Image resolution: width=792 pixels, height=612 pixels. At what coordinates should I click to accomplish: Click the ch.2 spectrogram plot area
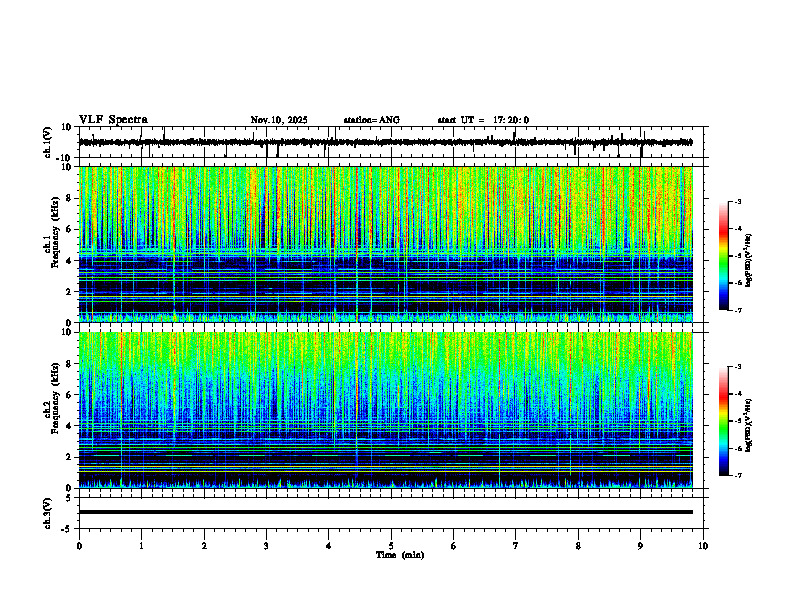point(385,410)
